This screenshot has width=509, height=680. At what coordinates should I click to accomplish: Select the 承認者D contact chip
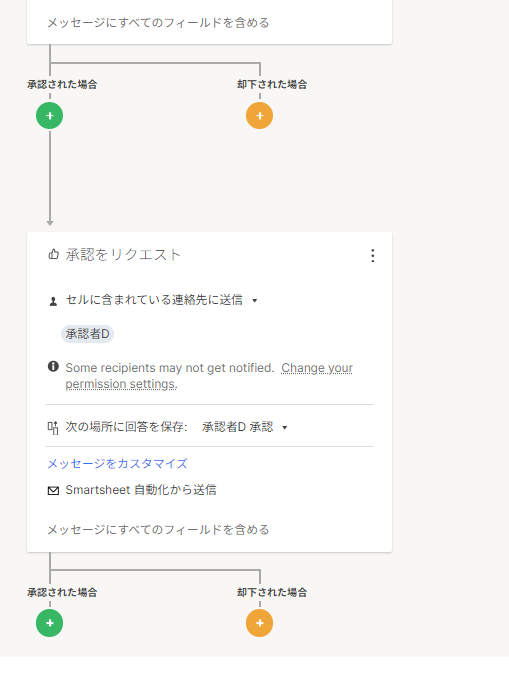[x=87, y=334]
